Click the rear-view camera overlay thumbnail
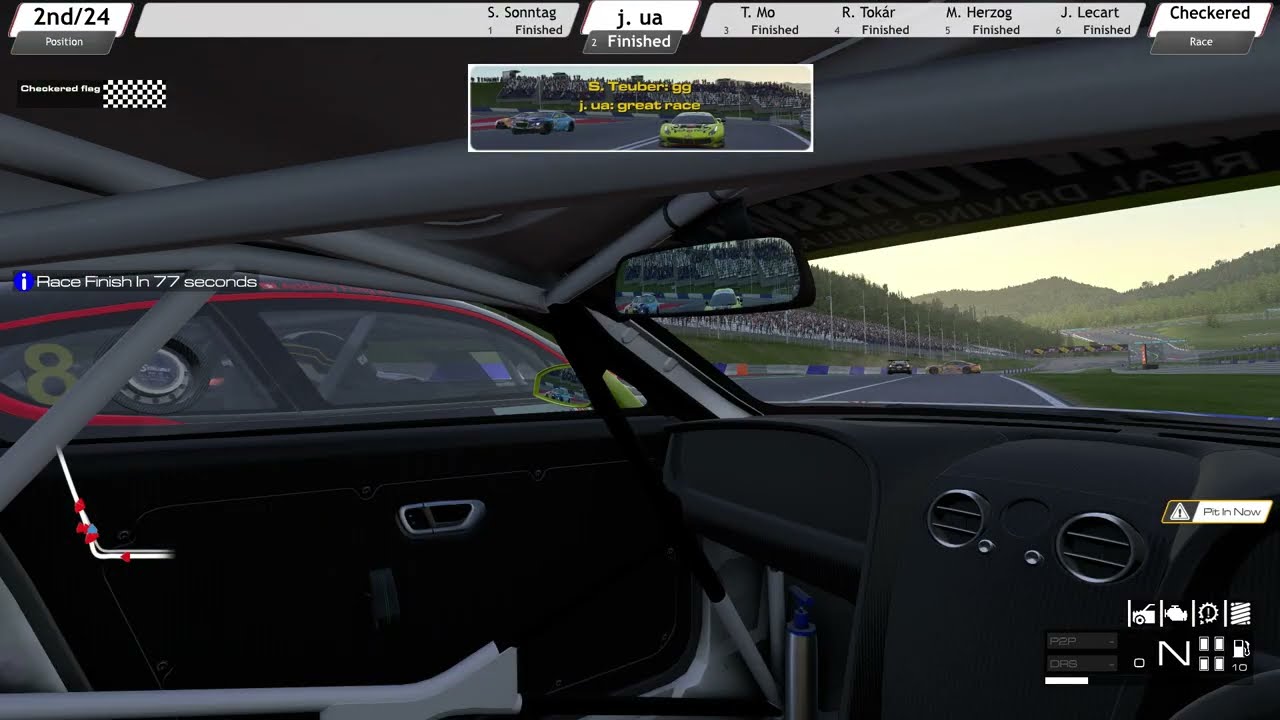This screenshot has height=720, width=1280. pyautogui.click(x=640, y=108)
